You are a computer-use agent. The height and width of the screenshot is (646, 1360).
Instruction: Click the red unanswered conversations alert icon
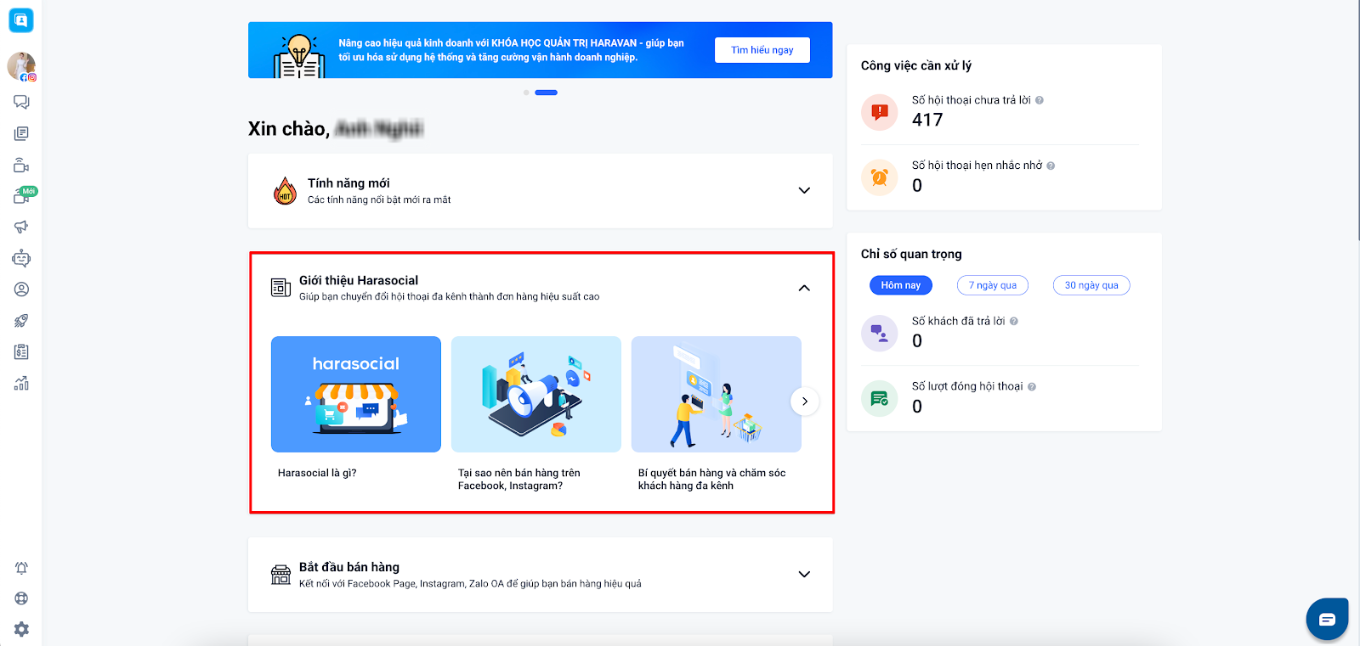point(879,112)
